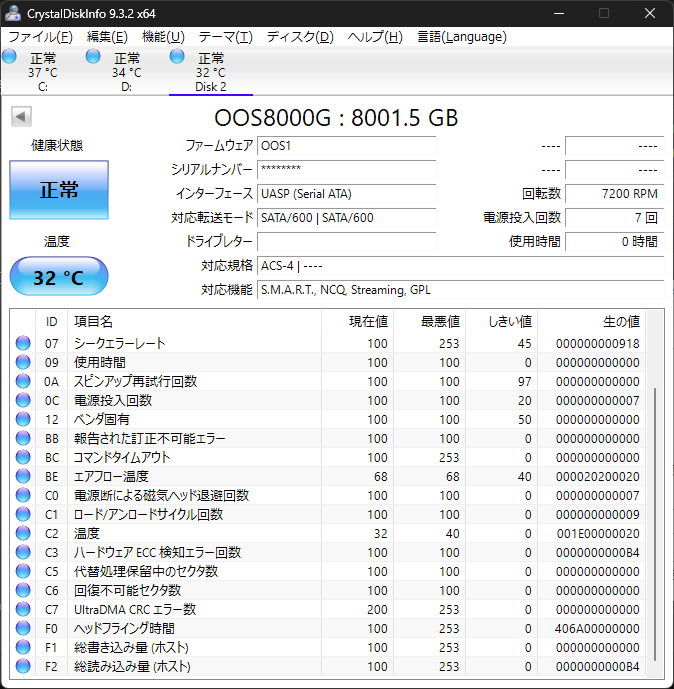Click the 32 °C temperature button

[x=59, y=276]
